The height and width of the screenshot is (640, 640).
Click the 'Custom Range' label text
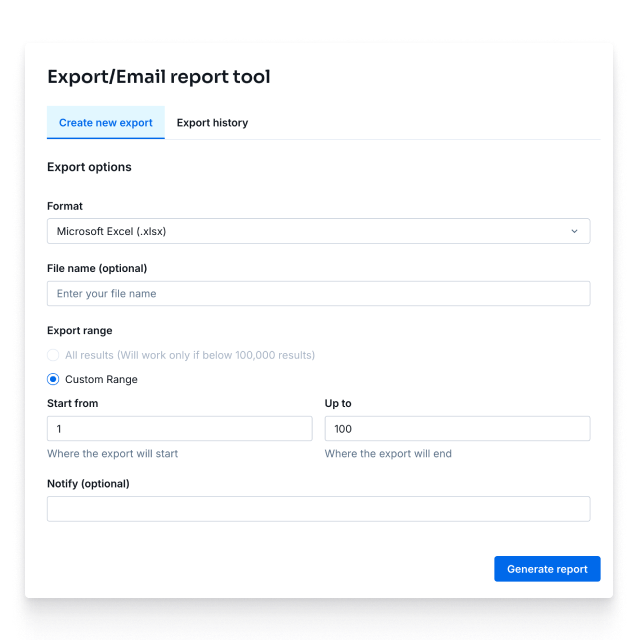pos(101,380)
